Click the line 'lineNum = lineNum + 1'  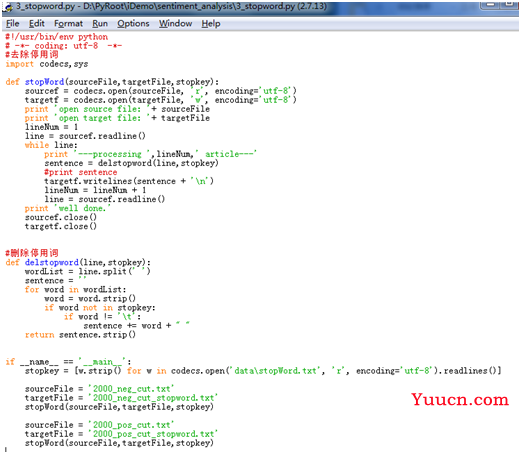[95, 190]
